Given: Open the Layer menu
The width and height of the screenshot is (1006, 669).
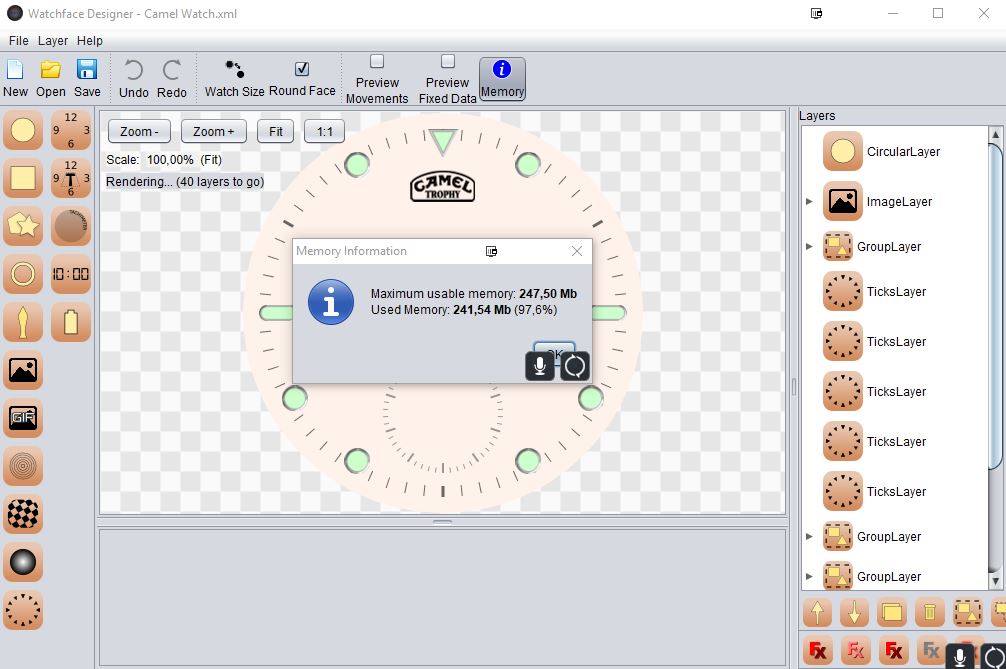Looking at the screenshot, I should click(53, 40).
